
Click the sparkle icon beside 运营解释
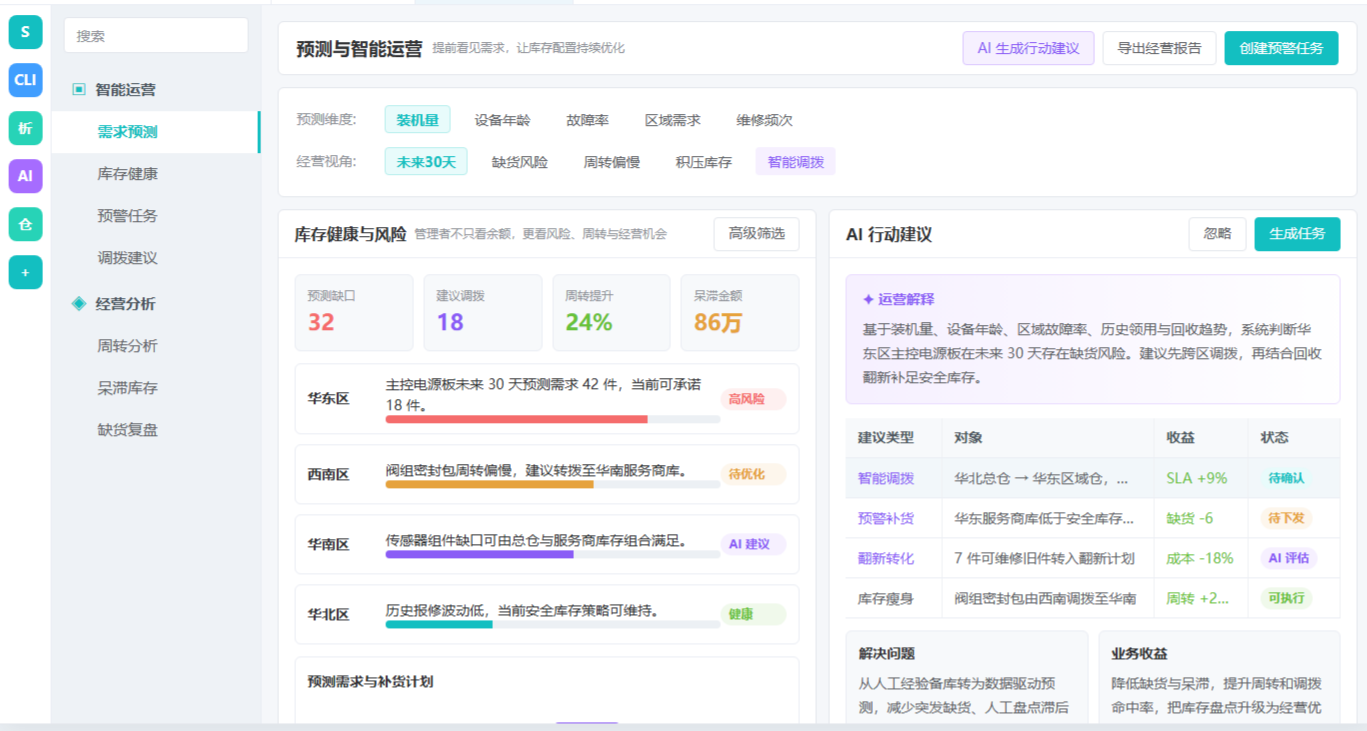coord(868,300)
